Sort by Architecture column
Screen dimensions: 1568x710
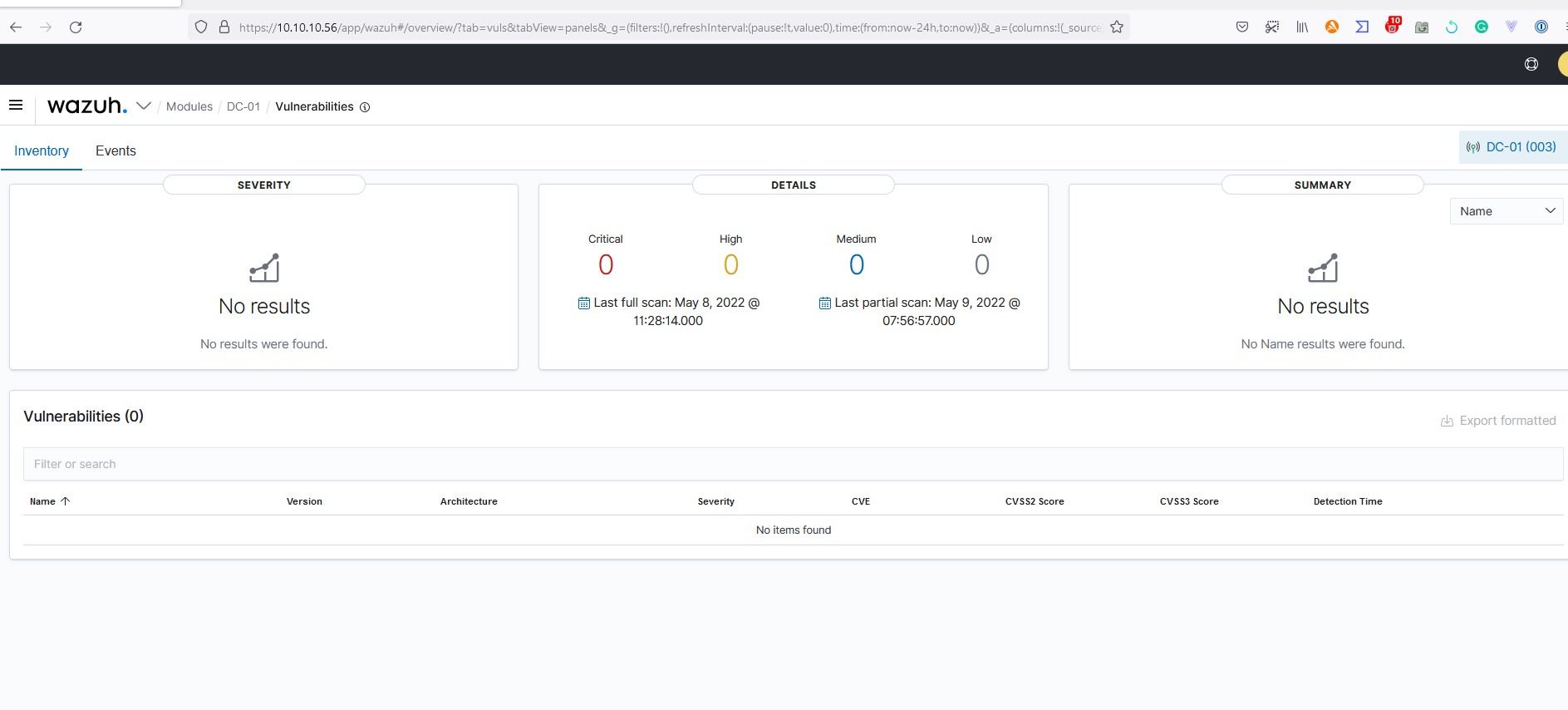[469, 501]
